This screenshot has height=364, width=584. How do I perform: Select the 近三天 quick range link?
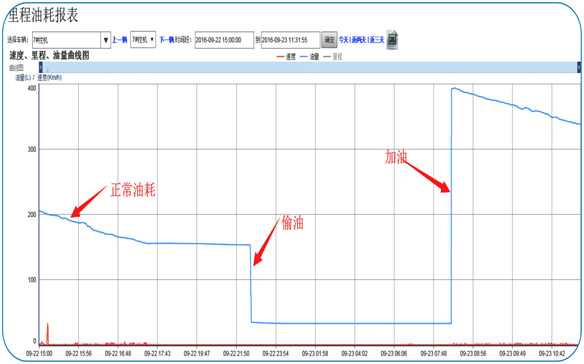coord(377,39)
